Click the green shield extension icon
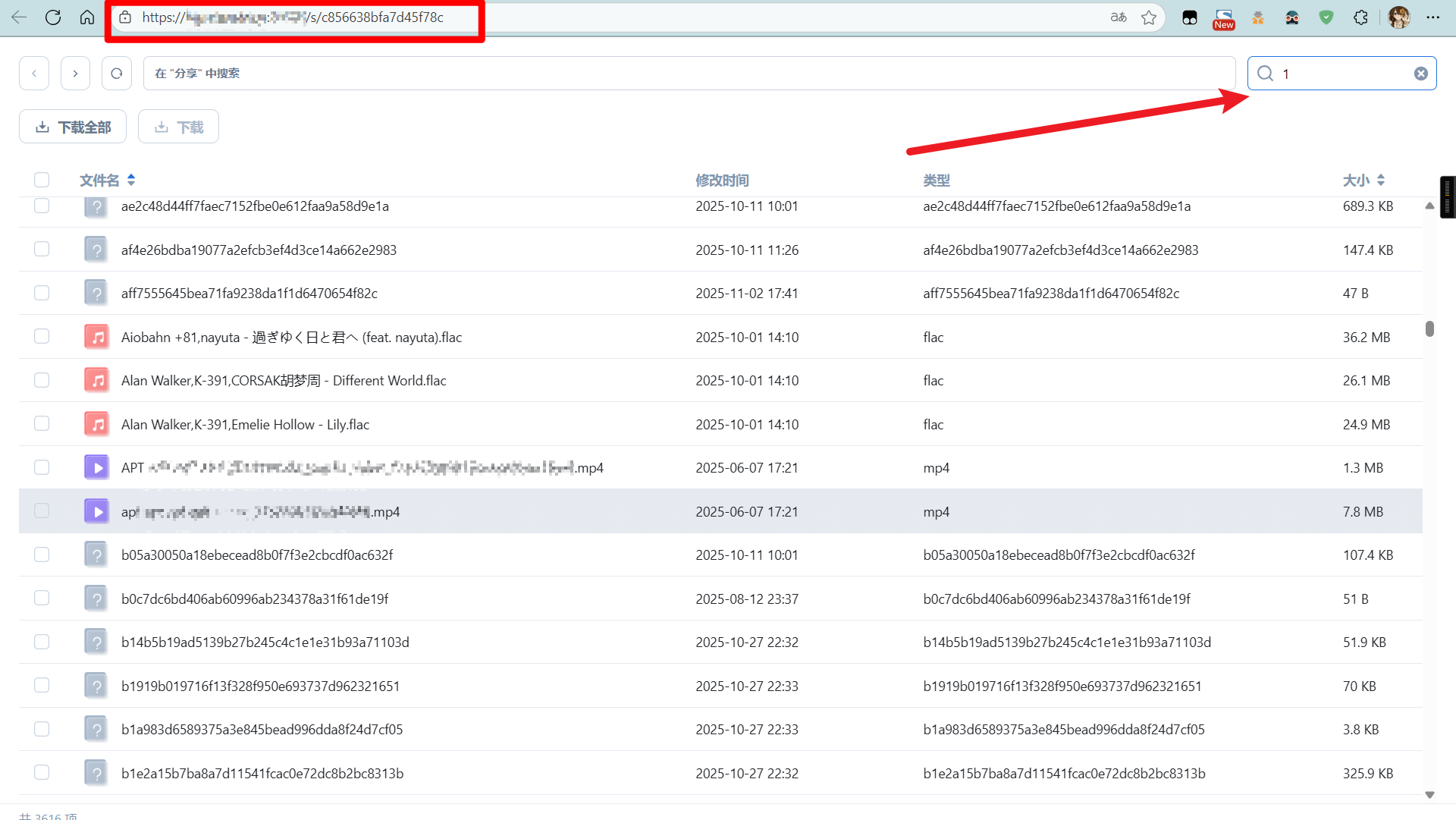Viewport: 1456px width, 820px height. point(1326,17)
